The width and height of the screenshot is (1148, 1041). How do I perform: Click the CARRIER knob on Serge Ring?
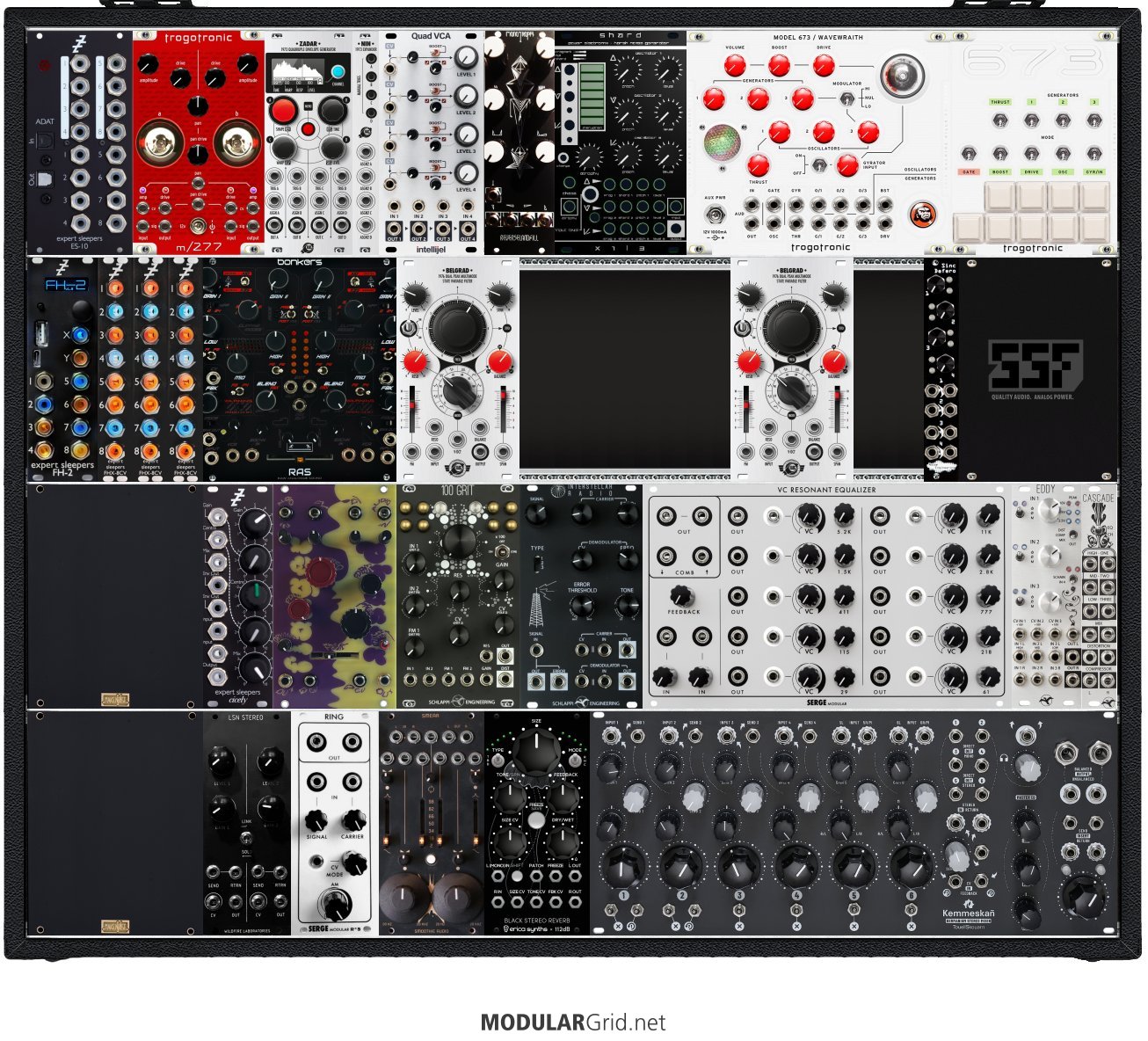[352, 820]
